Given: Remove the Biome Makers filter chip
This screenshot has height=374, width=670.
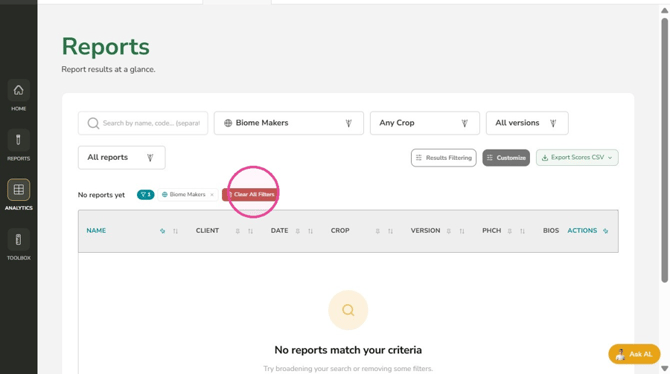Looking at the screenshot, I should coord(212,194).
